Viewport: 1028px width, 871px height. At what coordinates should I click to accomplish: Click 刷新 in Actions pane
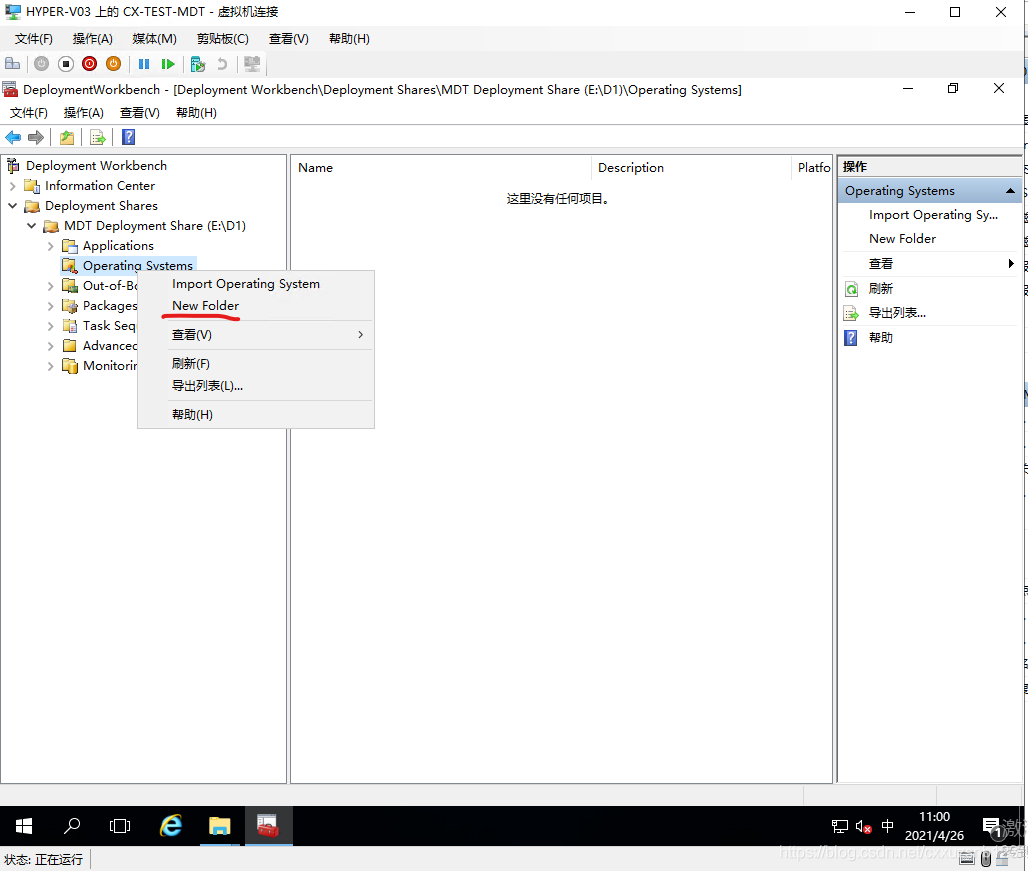click(x=880, y=289)
